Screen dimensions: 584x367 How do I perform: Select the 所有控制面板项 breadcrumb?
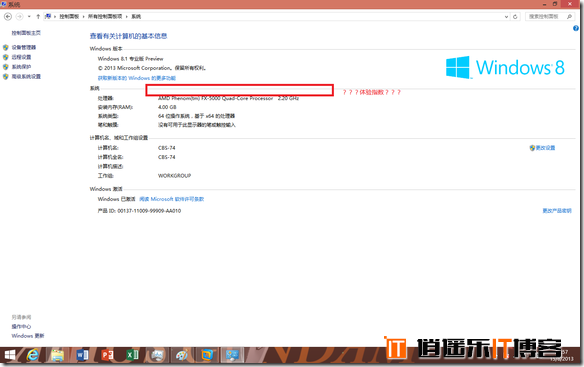click(105, 16)
